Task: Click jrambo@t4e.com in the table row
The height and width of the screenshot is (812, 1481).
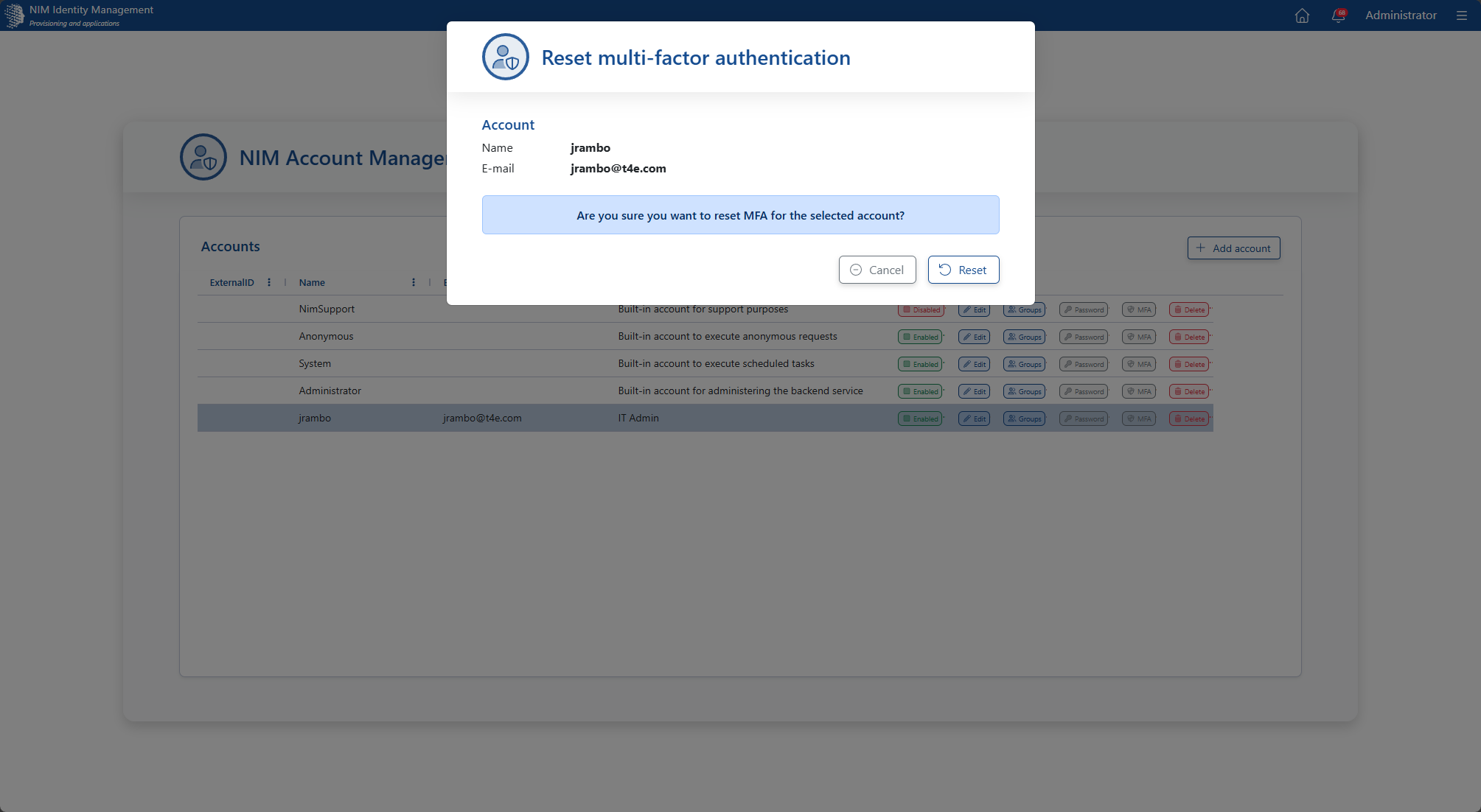Action: pos(482,418)
